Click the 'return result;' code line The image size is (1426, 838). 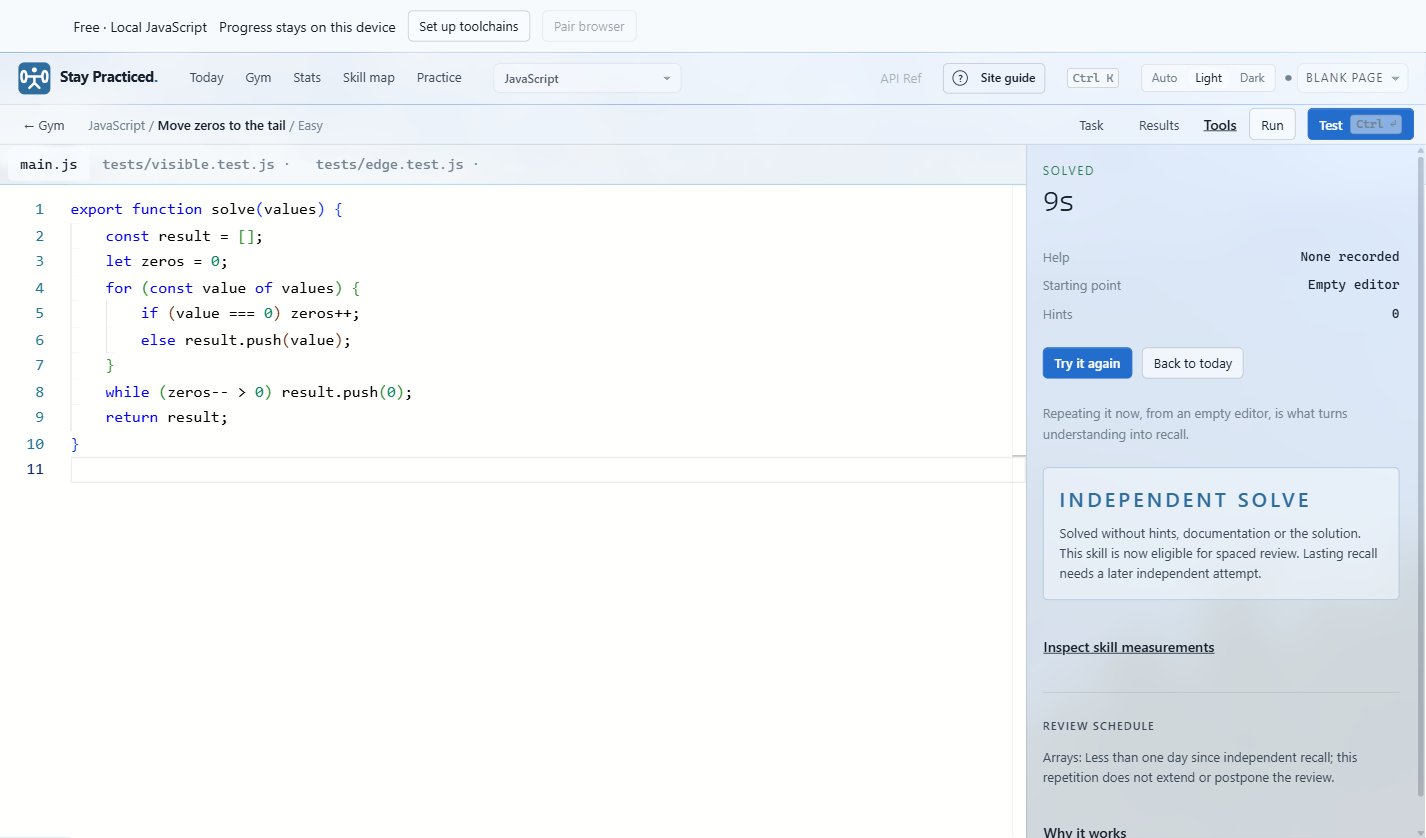(x=167, y=417)
